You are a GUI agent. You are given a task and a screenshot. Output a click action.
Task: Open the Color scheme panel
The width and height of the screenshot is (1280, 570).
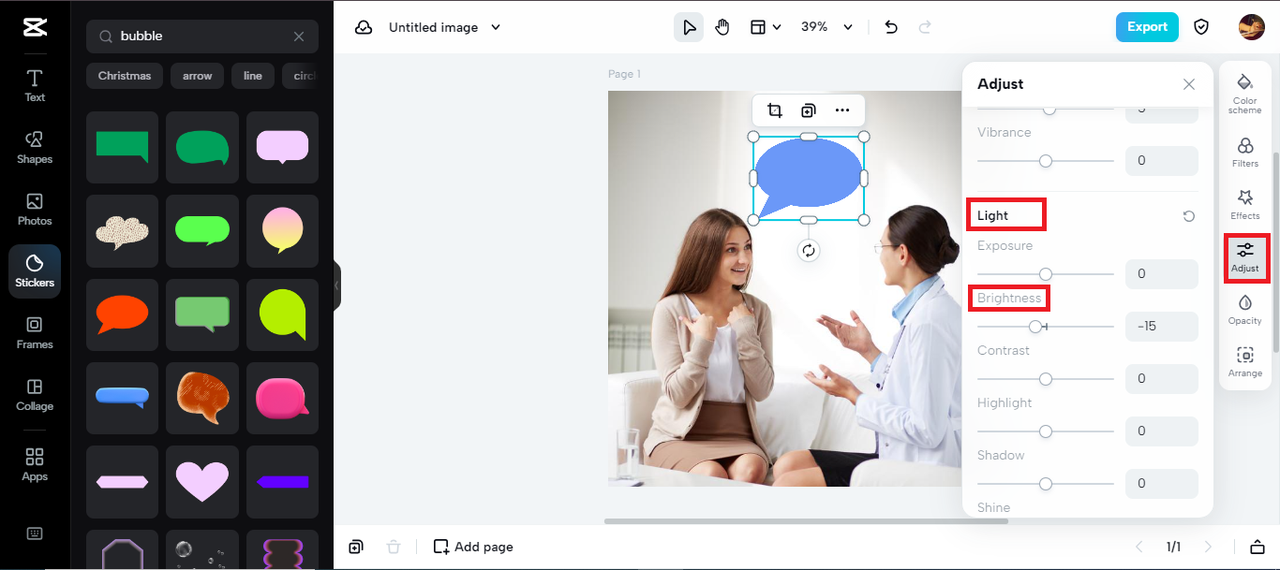tap(1245, 93)
